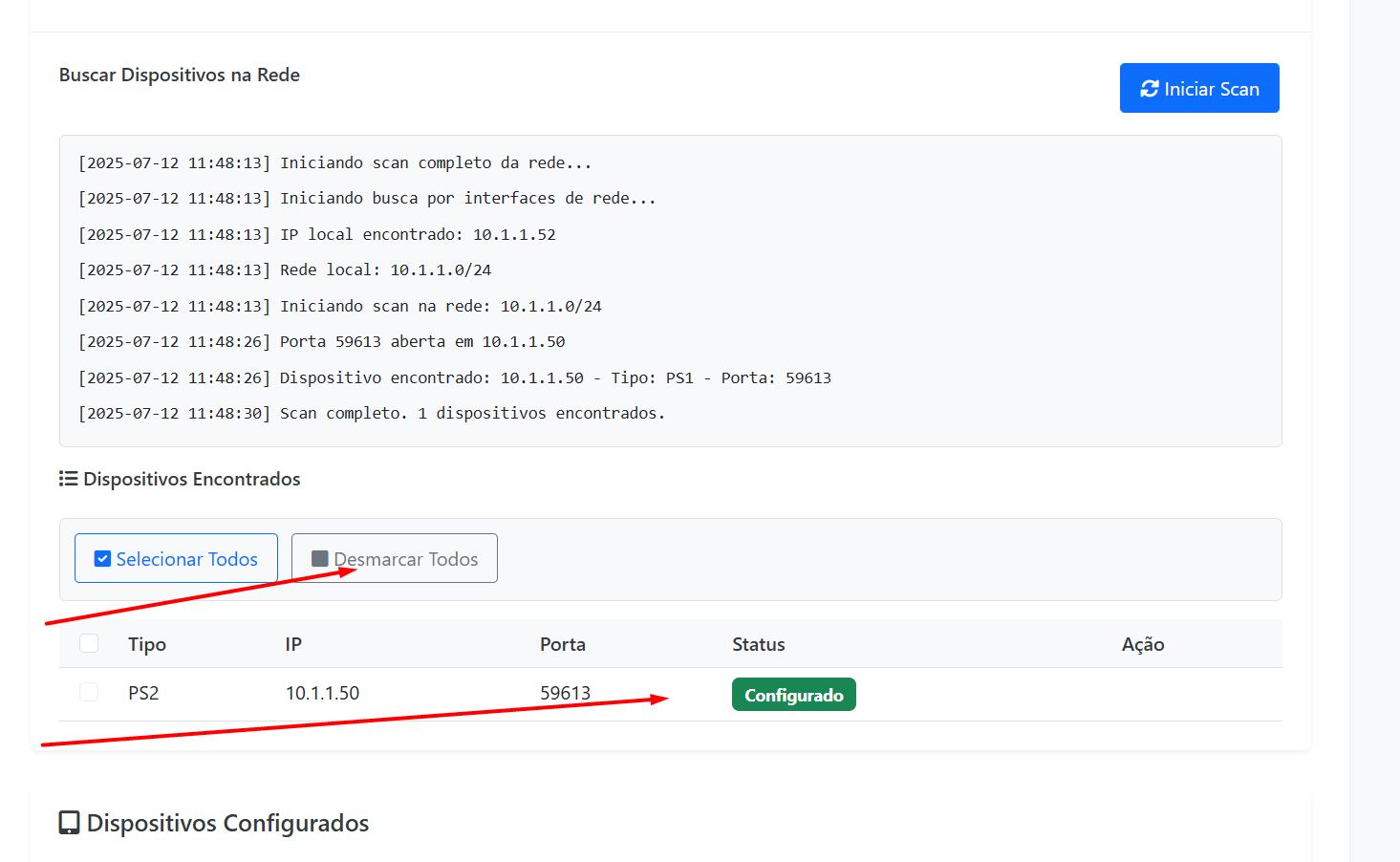The height and width of the screenshot is (862, 1400).
Task: Click the tablet icon beside Dispositivos Configurados
Action: (69, 823)
